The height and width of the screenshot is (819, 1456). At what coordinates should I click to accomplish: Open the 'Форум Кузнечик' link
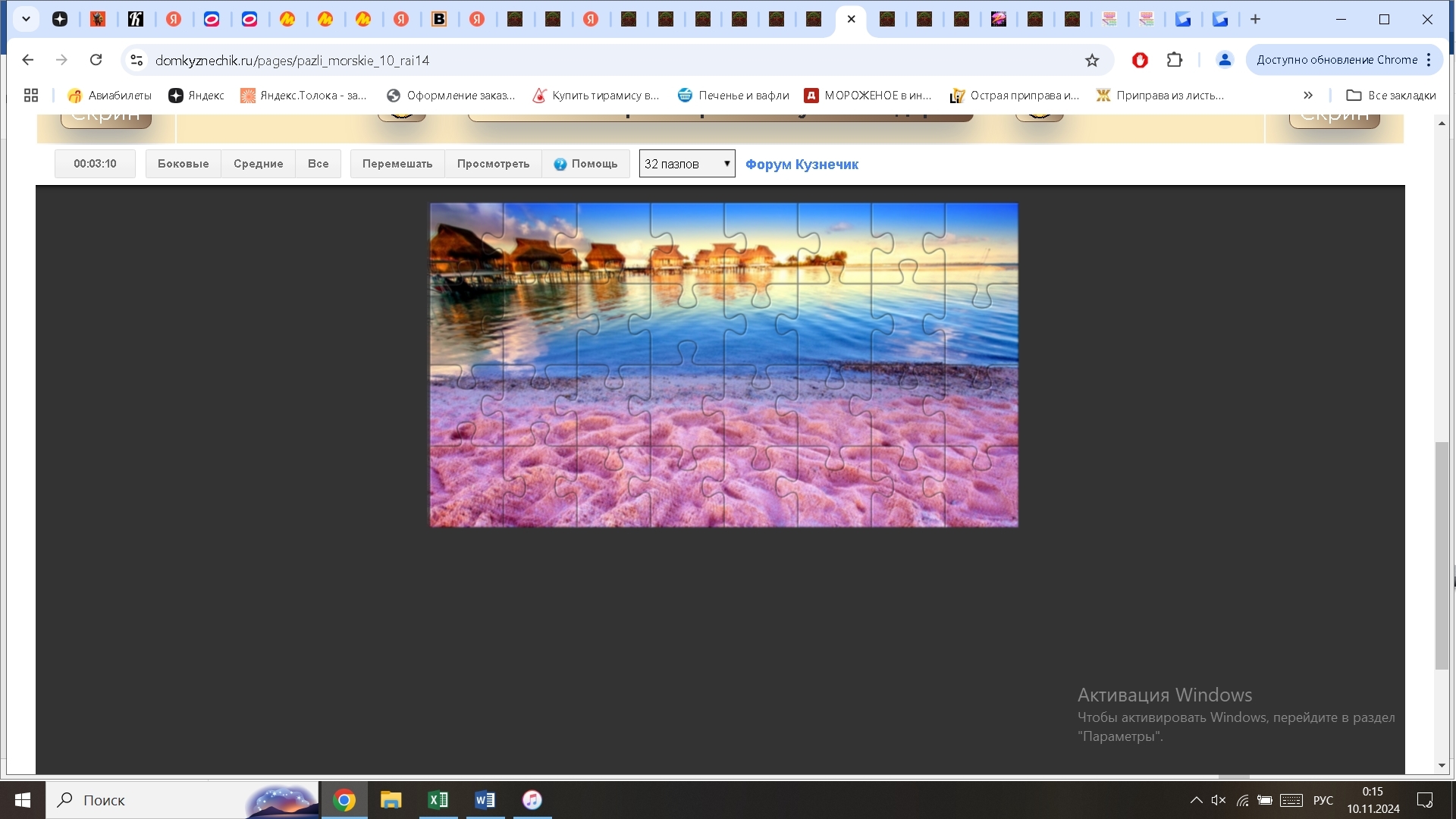pyautogui.click(x=802, y=165)
